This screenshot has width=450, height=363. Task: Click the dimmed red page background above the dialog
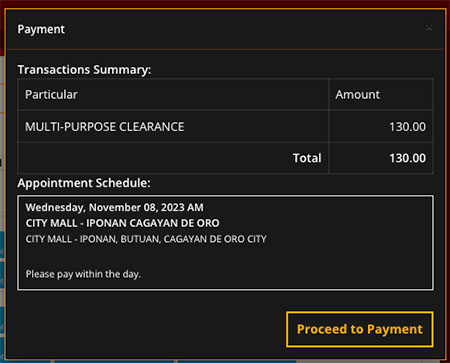(x=225, y=3)
